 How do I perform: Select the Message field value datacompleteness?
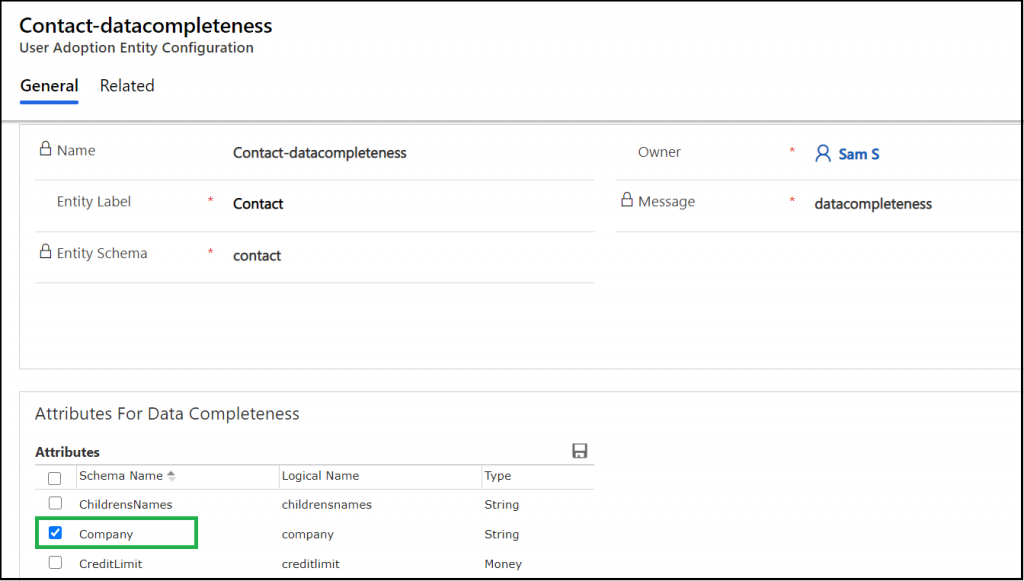[873, 203]
